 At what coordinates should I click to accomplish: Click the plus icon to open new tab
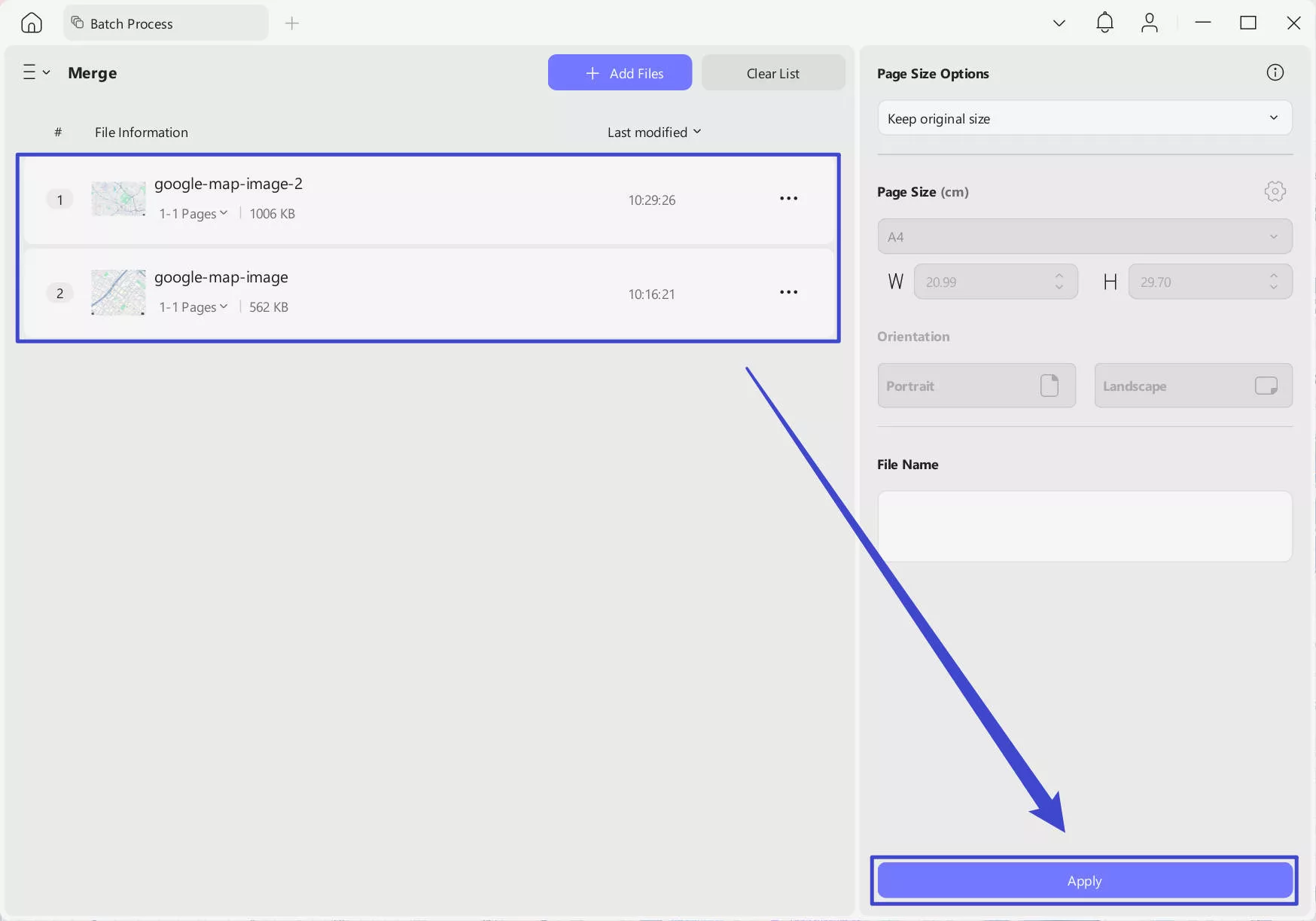(292, 23)
